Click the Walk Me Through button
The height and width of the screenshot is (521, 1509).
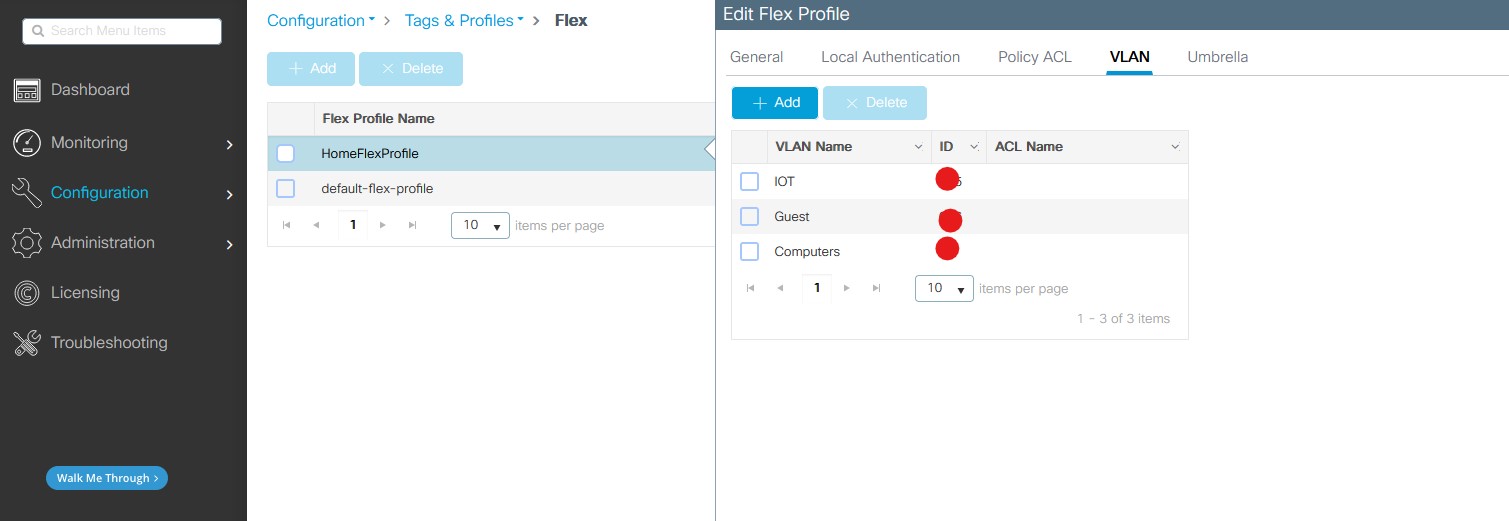point(107,478)
